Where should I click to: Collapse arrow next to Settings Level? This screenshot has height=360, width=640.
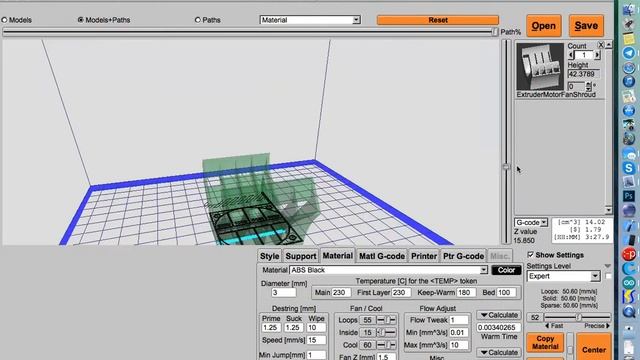608,266
